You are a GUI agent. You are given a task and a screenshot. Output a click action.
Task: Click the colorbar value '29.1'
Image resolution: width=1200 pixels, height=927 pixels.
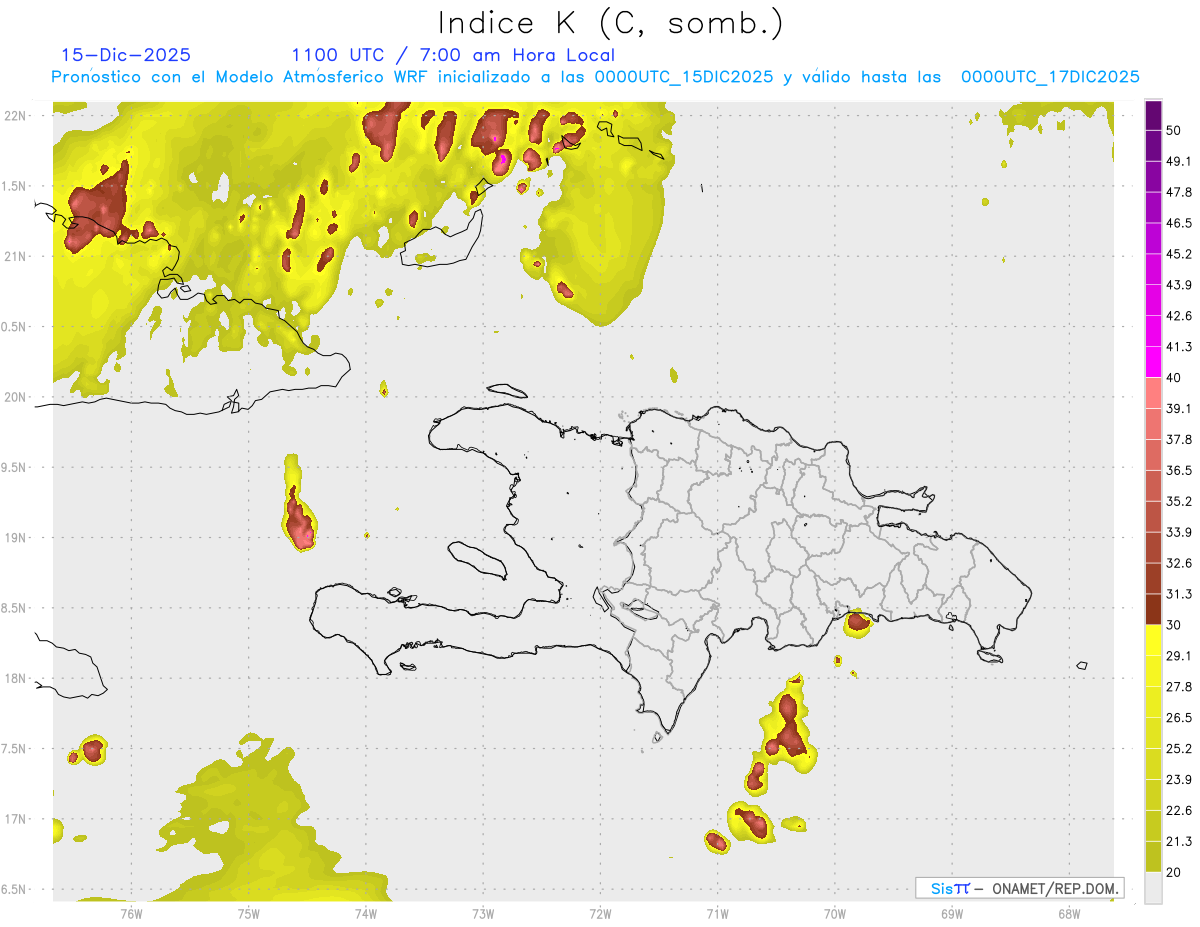pyautogui.click(x=1178, y=655)
